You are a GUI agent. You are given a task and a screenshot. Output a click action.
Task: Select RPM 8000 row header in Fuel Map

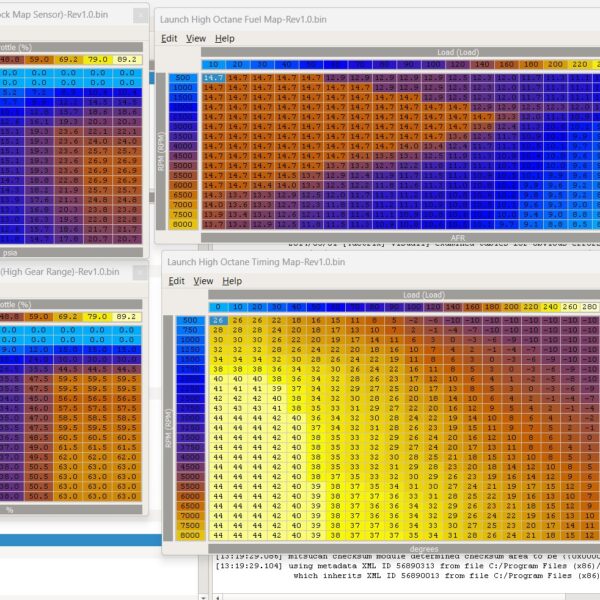point(183,225)
